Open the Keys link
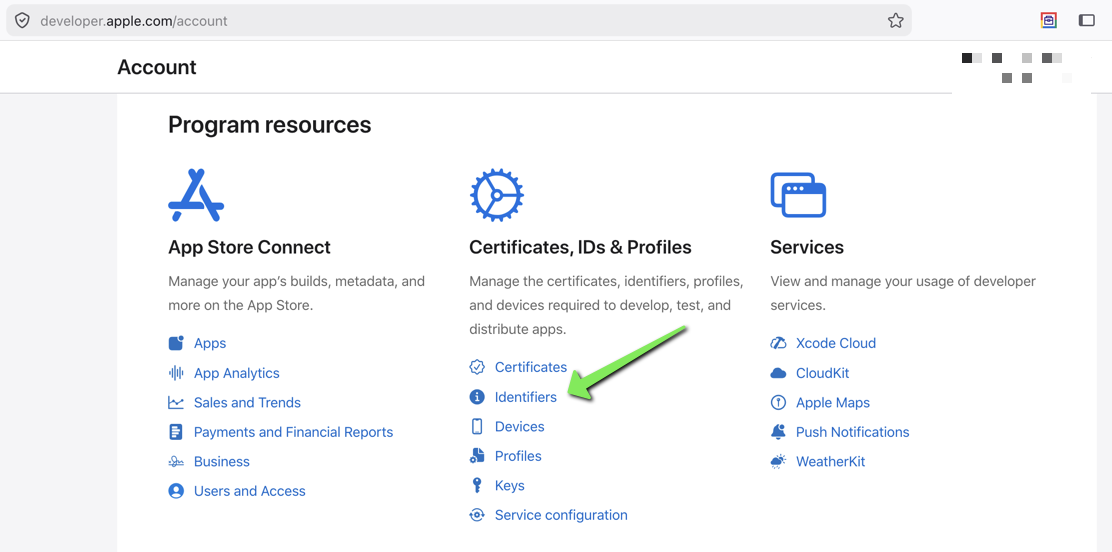The width and height of the screenshot is (1112, 552). coord(510,485)
